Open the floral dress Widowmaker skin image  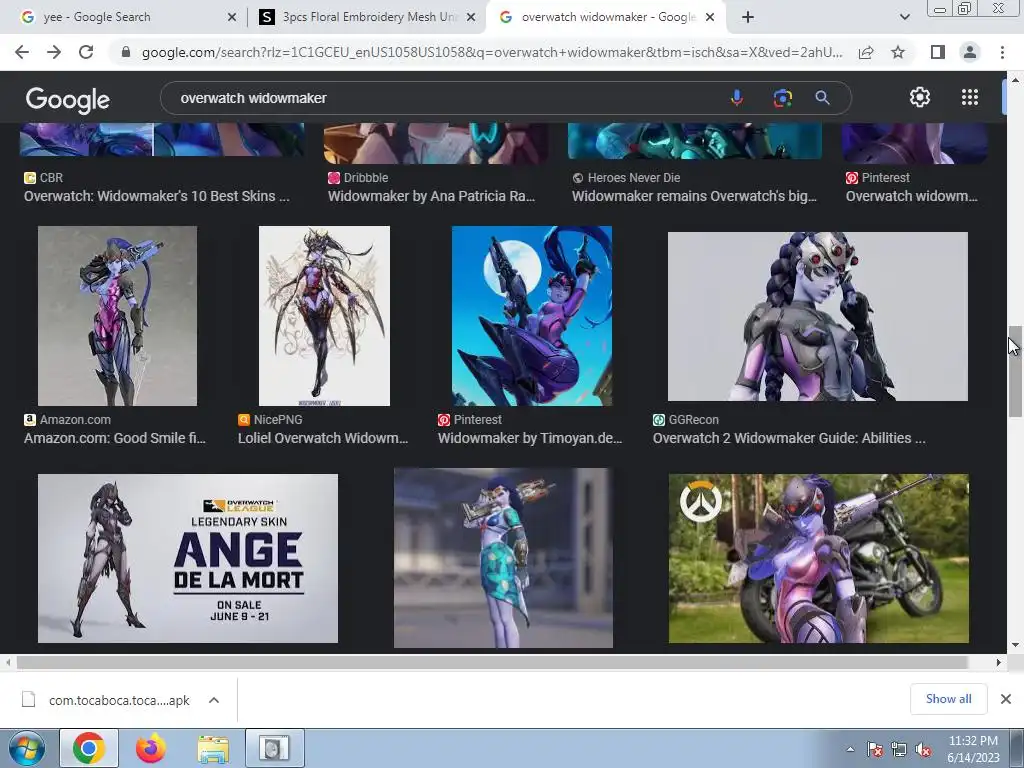503,558
